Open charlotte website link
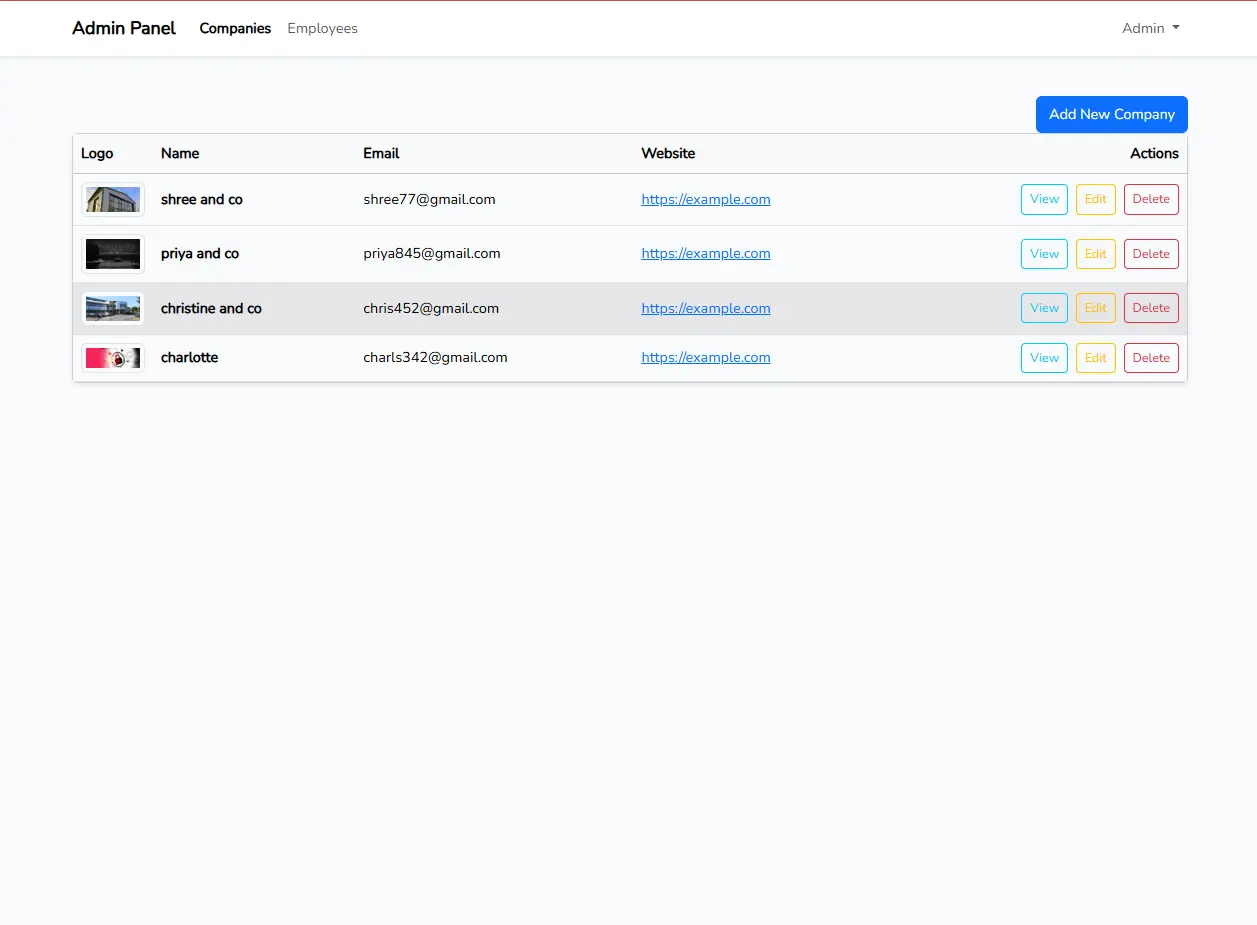1257x925 pixels. click(x=706, y=357)
